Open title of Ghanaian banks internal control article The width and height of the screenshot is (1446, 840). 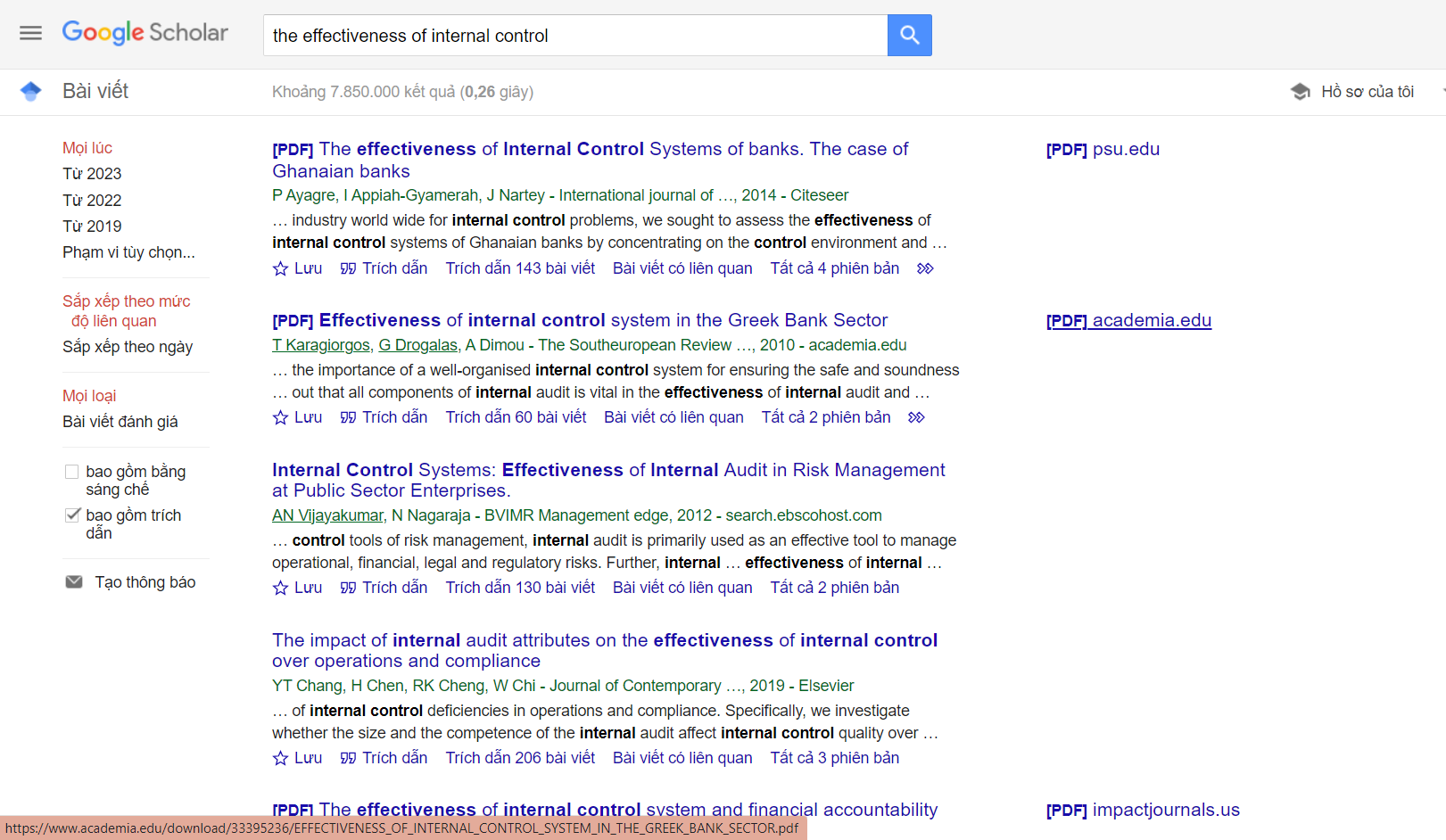click(591, 160)
